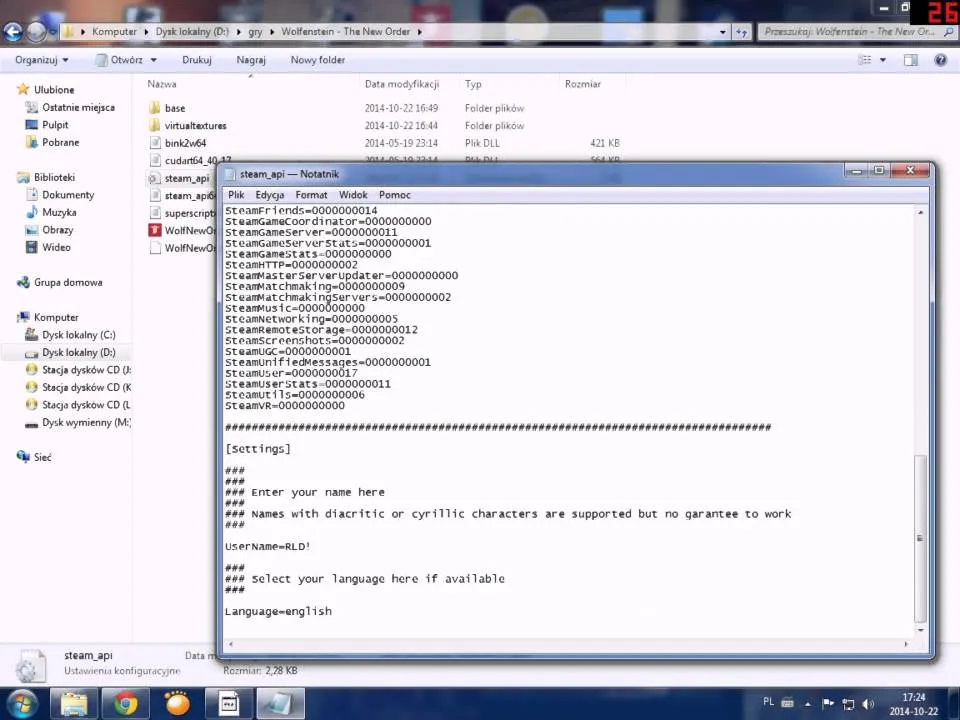Image resolution: width=960 pixels, height=720 pixels.
Task: Click the [Settings] section text in Notatnik
Action: tap(258, 449)
